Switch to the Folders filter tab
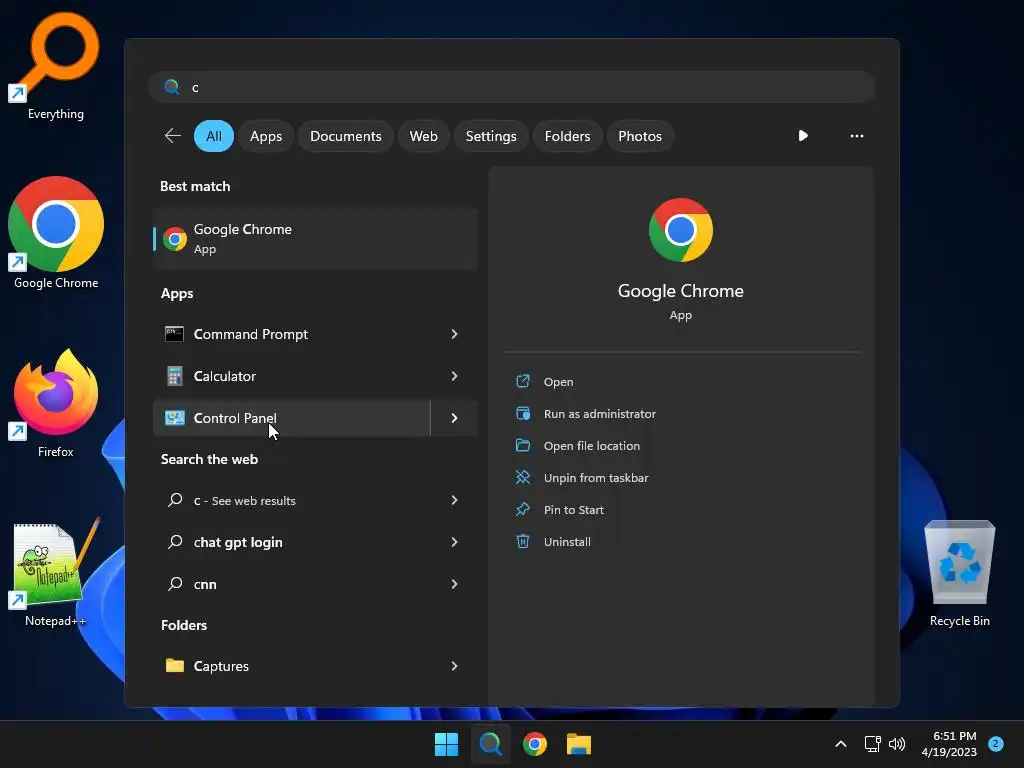The image size is (1024, 768). click(568, 136)
